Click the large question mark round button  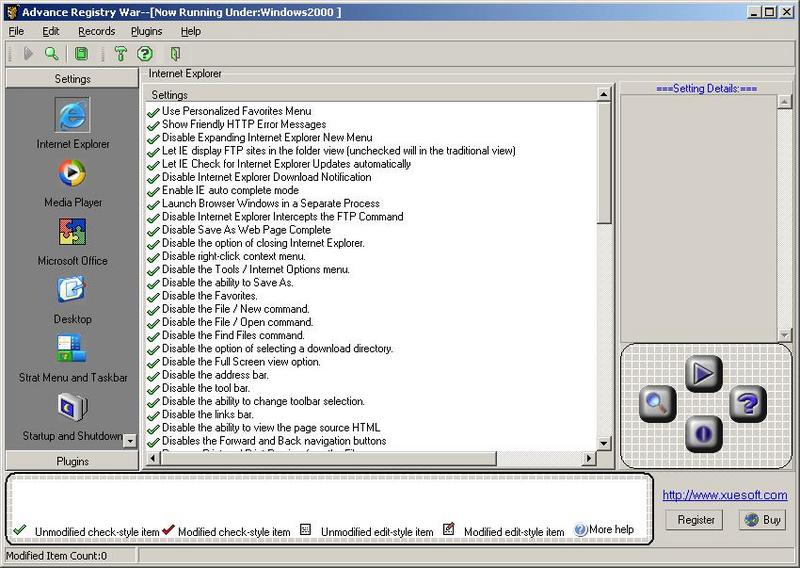tap(748, 404)
